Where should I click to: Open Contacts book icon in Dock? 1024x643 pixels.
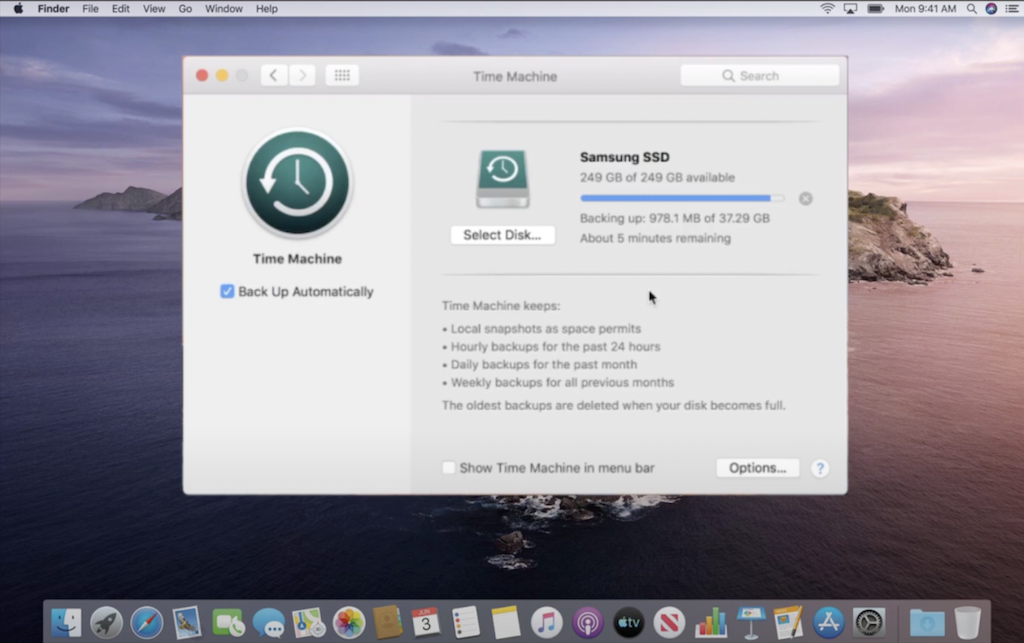(x=387, y=622)
